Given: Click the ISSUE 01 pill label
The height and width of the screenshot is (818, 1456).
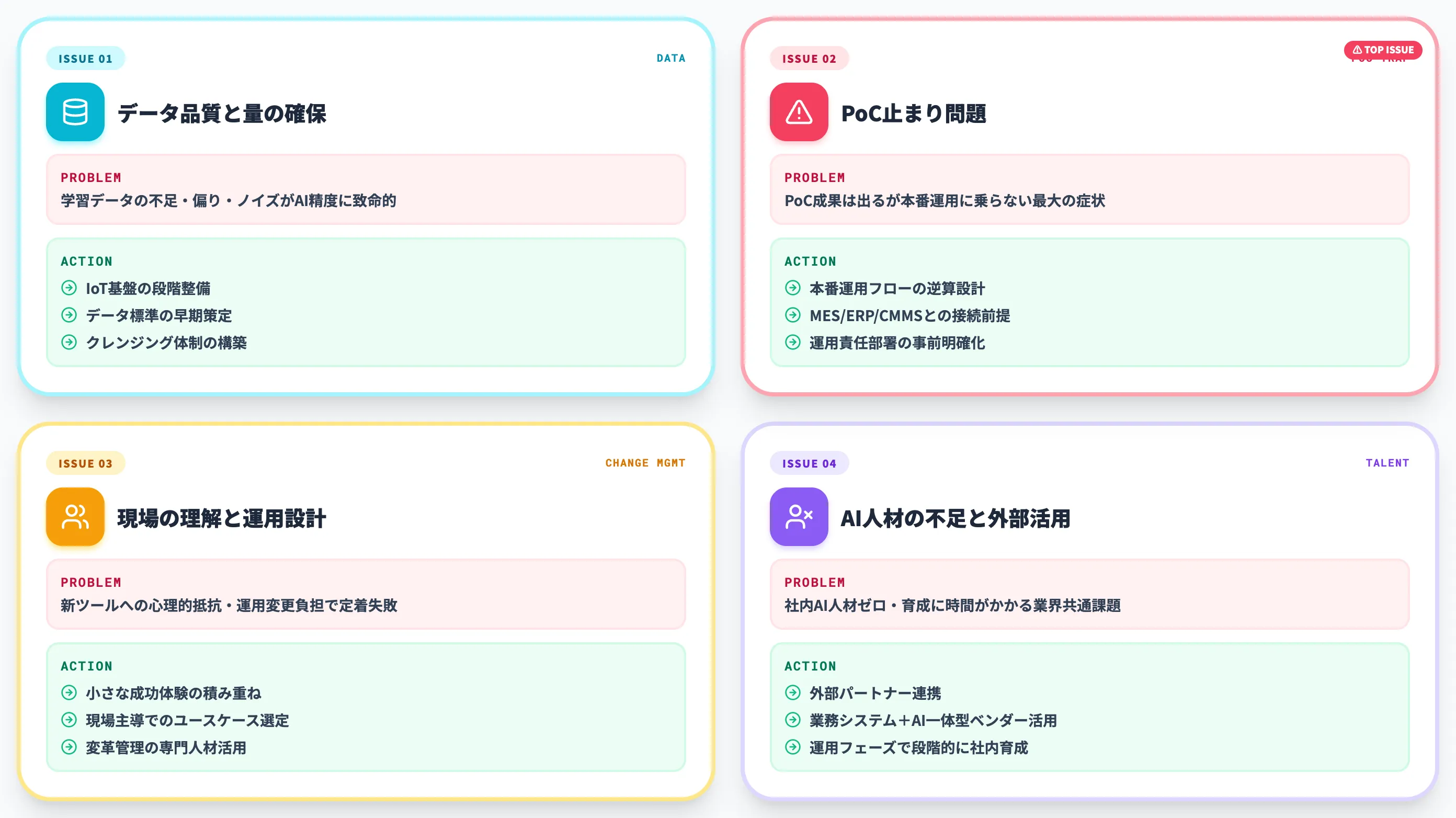Looking at the screenshot, I should click(x=85, y=58).
